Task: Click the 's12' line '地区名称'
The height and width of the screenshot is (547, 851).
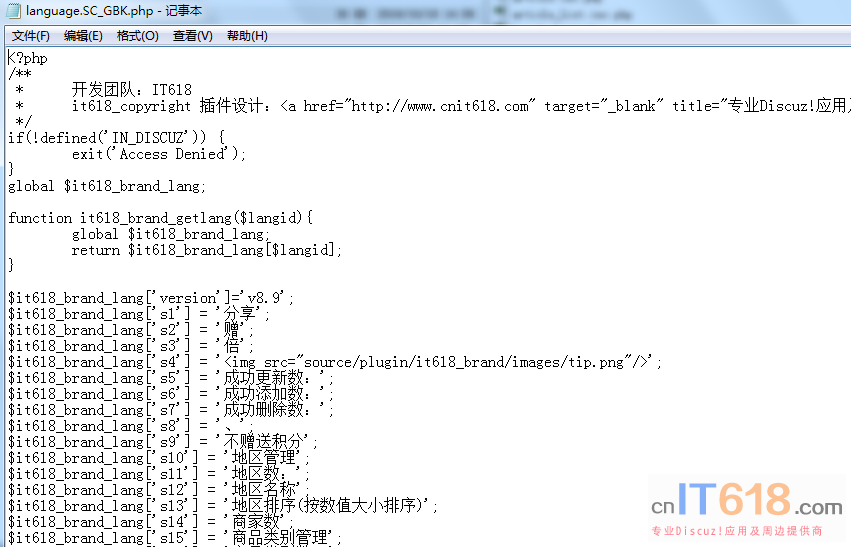Action: click(158, 490)
